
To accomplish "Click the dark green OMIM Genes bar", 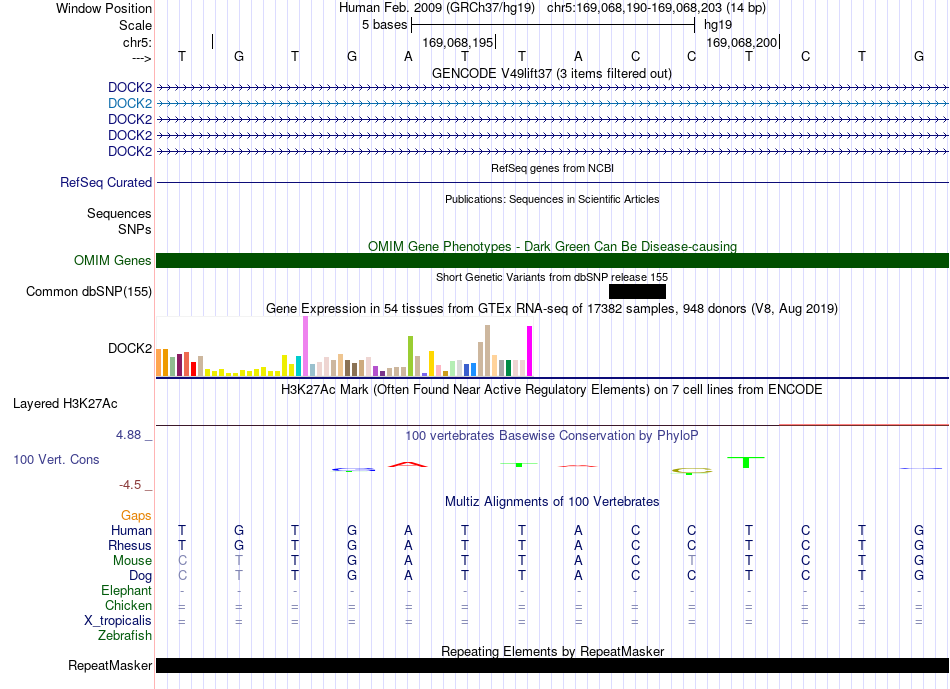I will click(x=552, y=261).
